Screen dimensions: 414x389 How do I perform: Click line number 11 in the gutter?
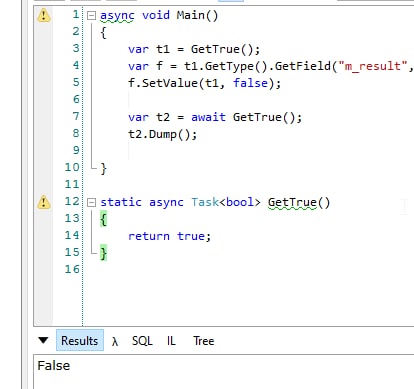coord(72,184)
